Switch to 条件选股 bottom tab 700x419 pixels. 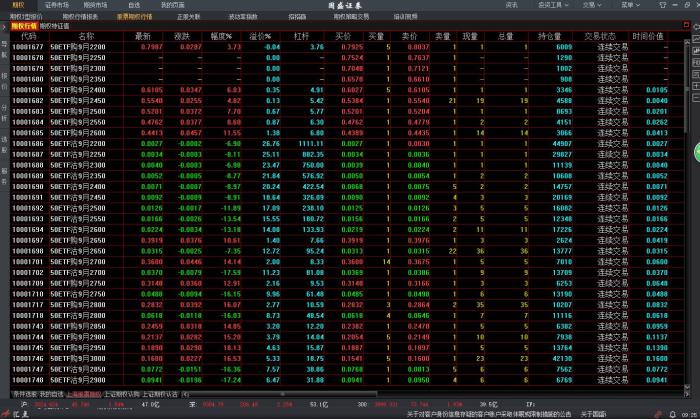click(x=25, y=394)
